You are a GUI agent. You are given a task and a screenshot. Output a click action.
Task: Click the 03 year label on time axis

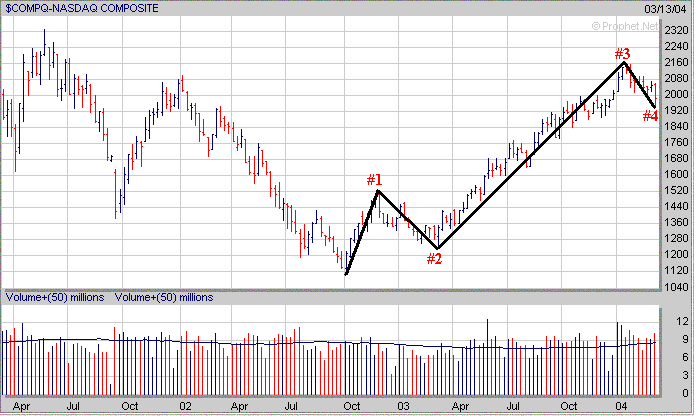[x=403, y=406]
